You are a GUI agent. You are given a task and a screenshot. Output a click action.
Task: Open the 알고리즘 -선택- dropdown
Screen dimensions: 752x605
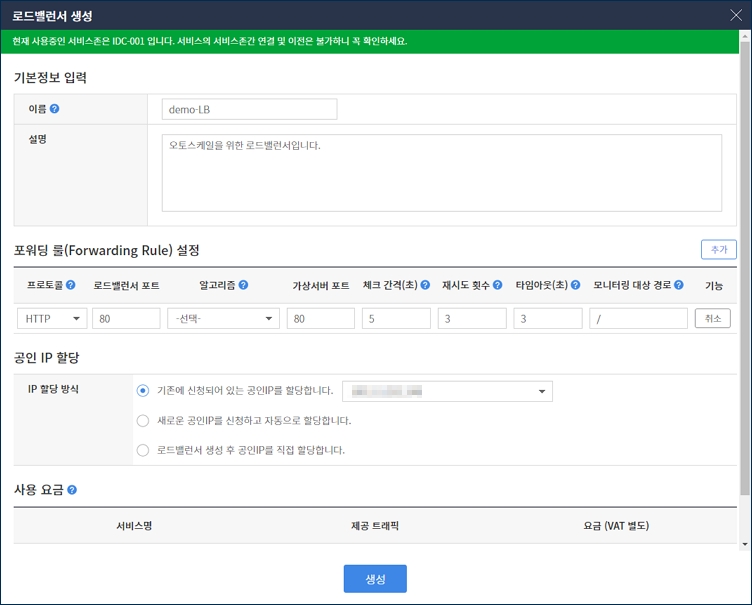pos(223,319)
